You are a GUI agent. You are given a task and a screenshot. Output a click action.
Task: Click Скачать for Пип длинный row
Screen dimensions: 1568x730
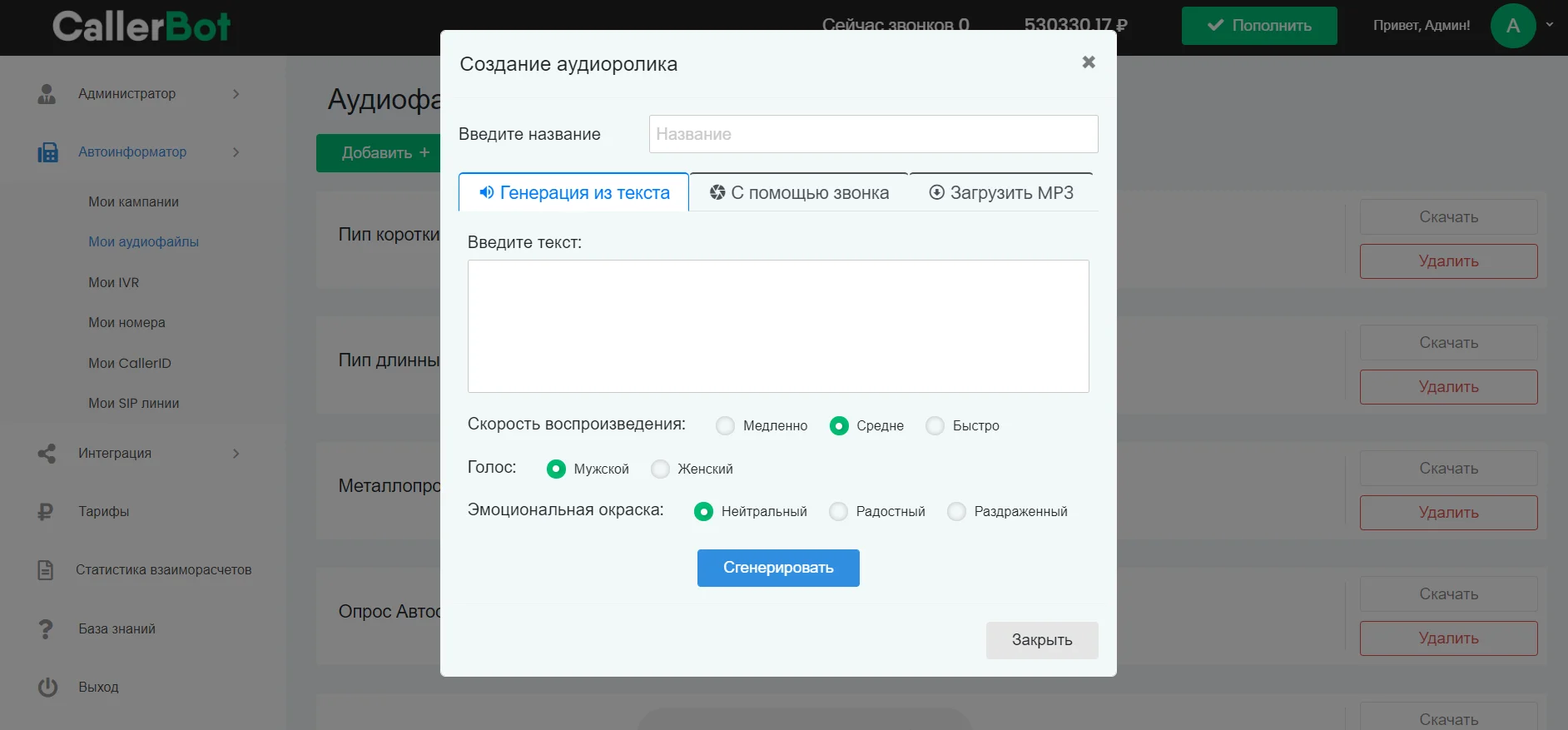click(x=1448, y=343)
